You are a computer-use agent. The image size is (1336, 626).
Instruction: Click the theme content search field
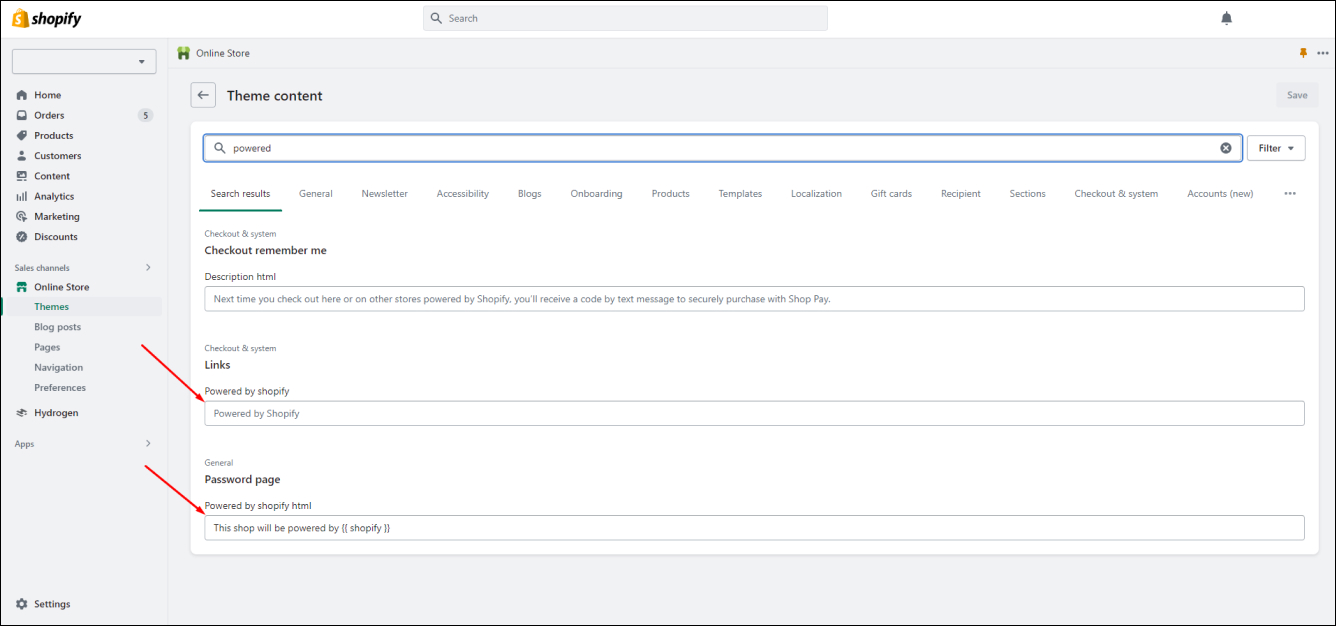(723, 148)
